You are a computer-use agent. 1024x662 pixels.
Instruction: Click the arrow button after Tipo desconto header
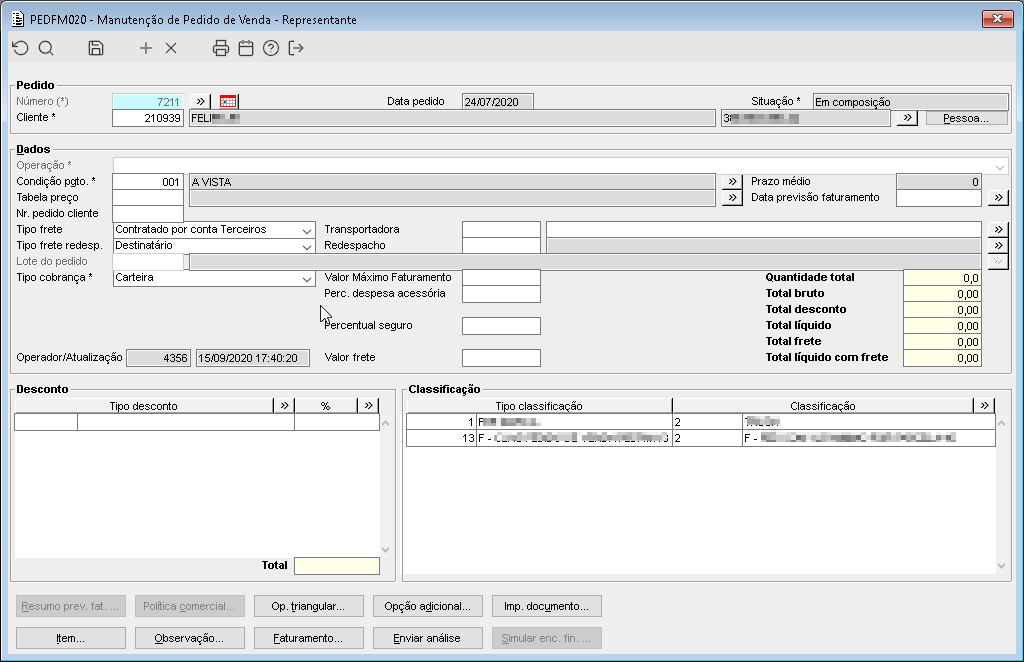[284, 405]
